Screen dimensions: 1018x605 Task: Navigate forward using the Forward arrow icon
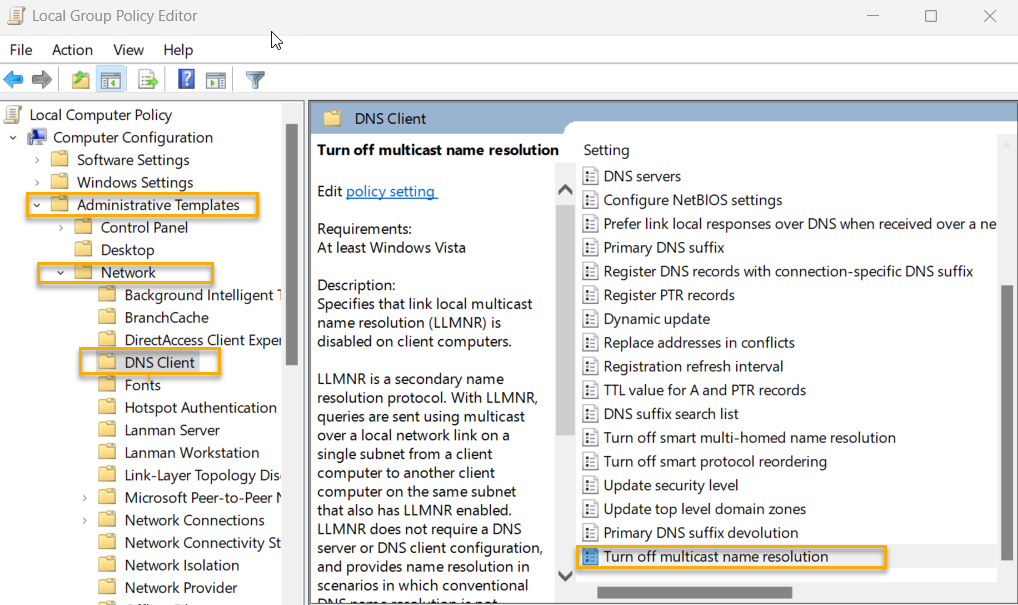(40, 79)
